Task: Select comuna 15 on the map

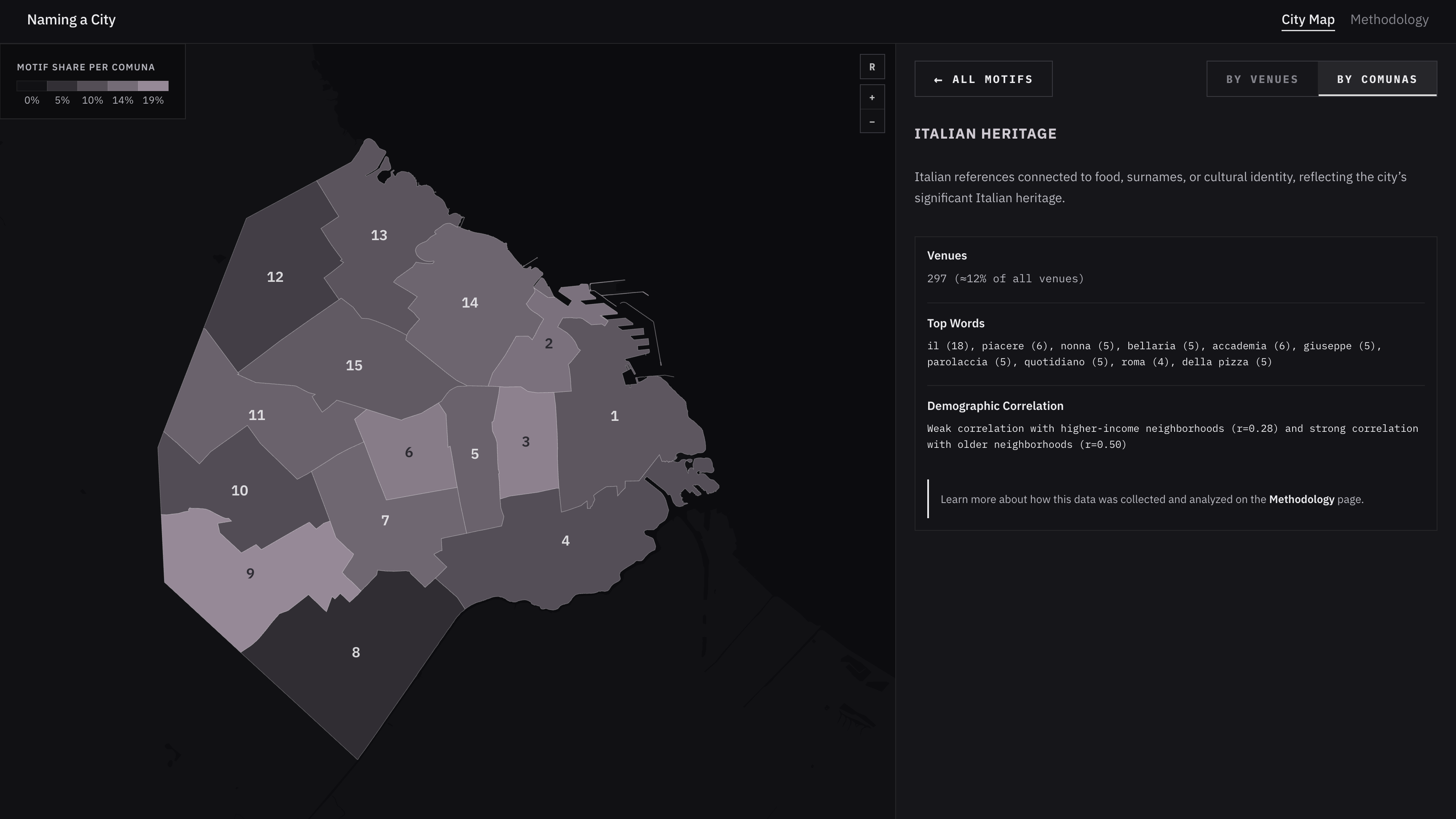Action: (x=354, y=366)
